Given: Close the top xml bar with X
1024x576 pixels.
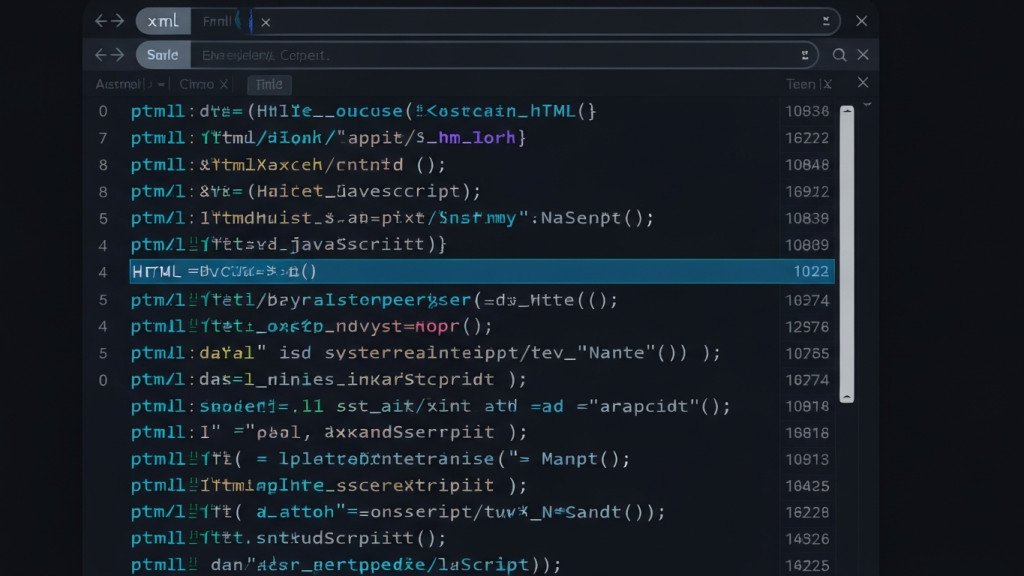Looking at the screenshot, I should (861, 21).
